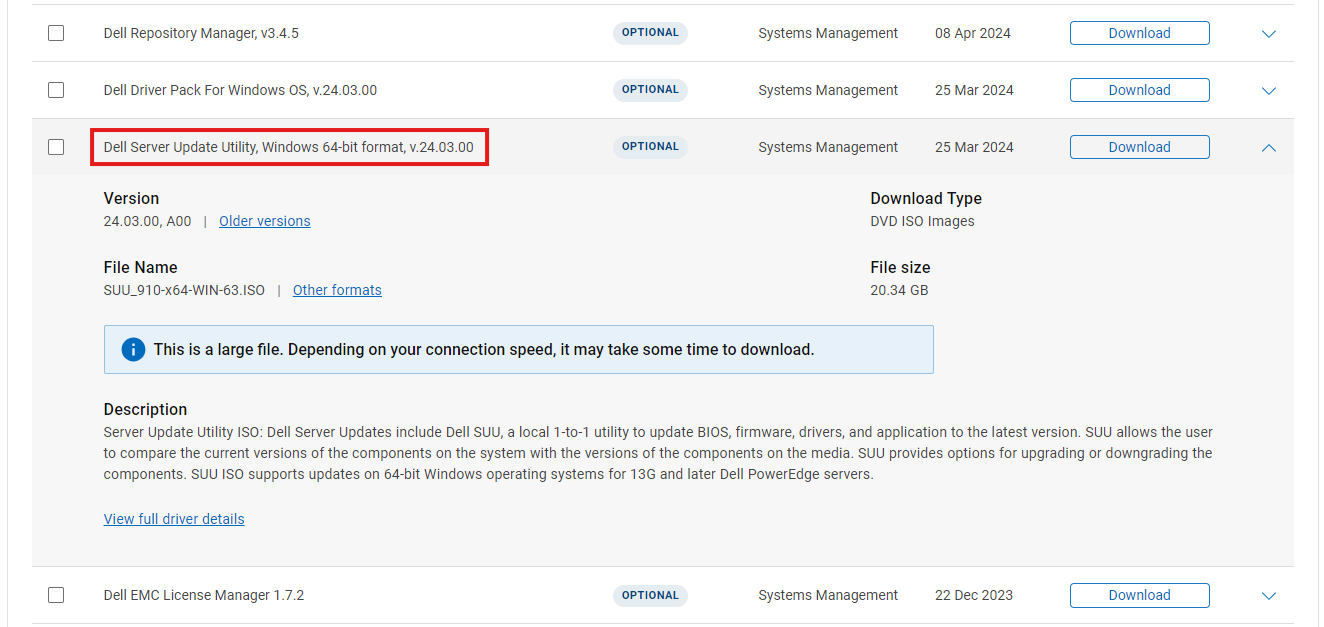The image size is (1324, 627).
Task: Click the SUU_910-x64-WIN-63.ISO file name
Action: [184, 289]
